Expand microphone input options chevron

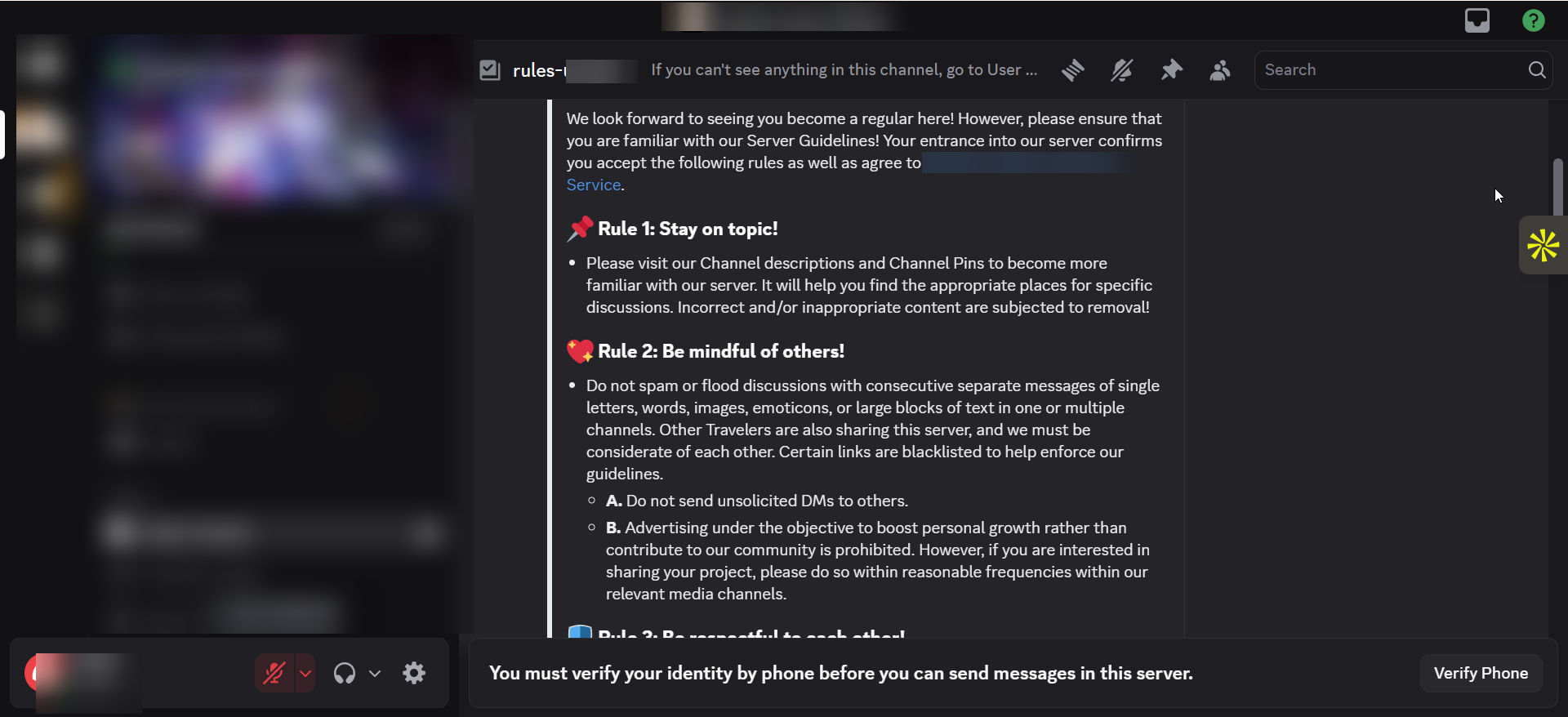(305, 673)
